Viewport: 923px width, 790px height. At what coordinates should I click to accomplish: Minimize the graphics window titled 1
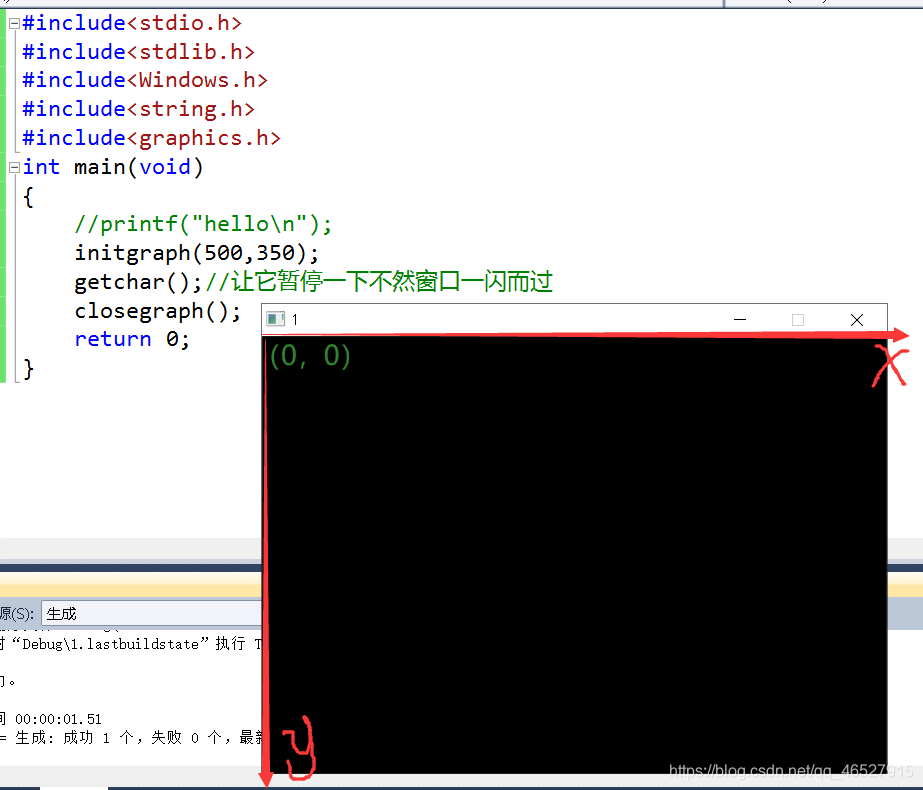coord(740,319)
